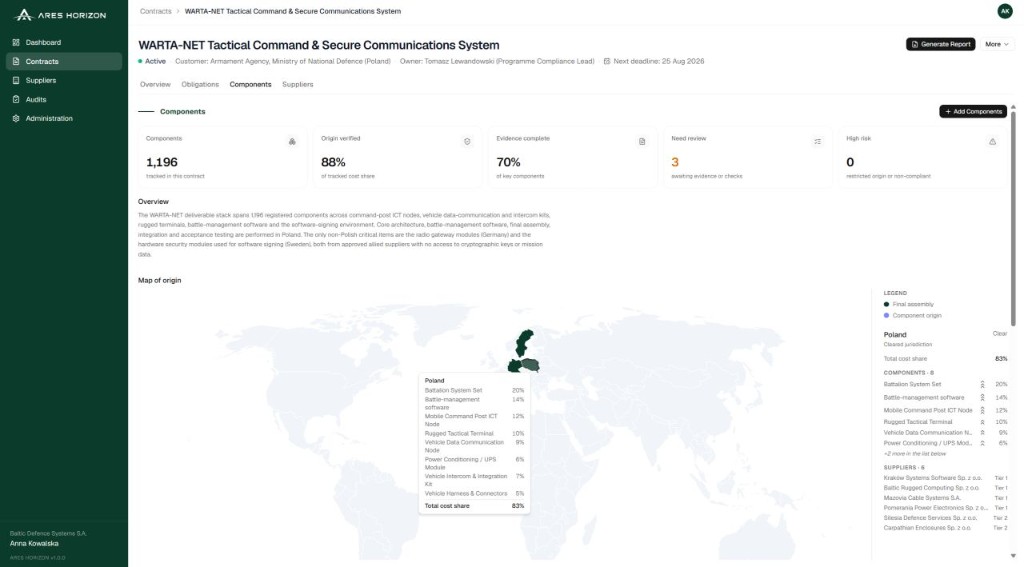1024x567 pixels.
Task: Click the chevrons icon for Mobile Command Post ICT Node
Action: (x=982, y=411)
